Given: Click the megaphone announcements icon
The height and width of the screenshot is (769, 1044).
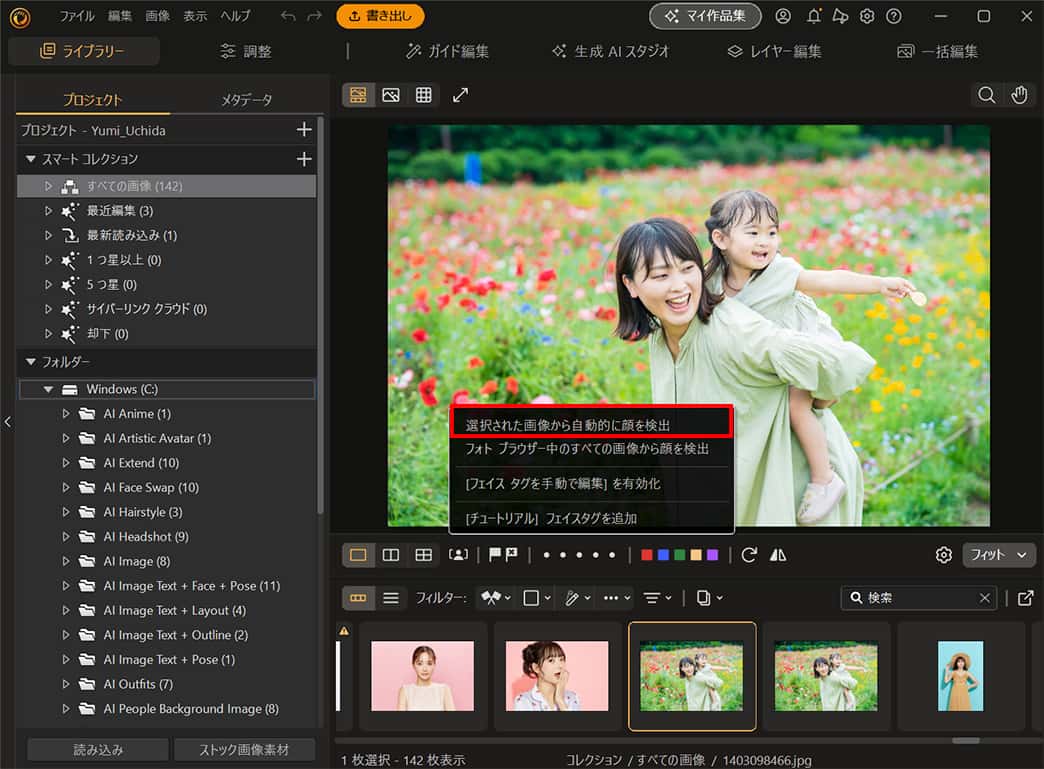Looking at the screenshot, I should pyautogui.click(x=840, y=16).
